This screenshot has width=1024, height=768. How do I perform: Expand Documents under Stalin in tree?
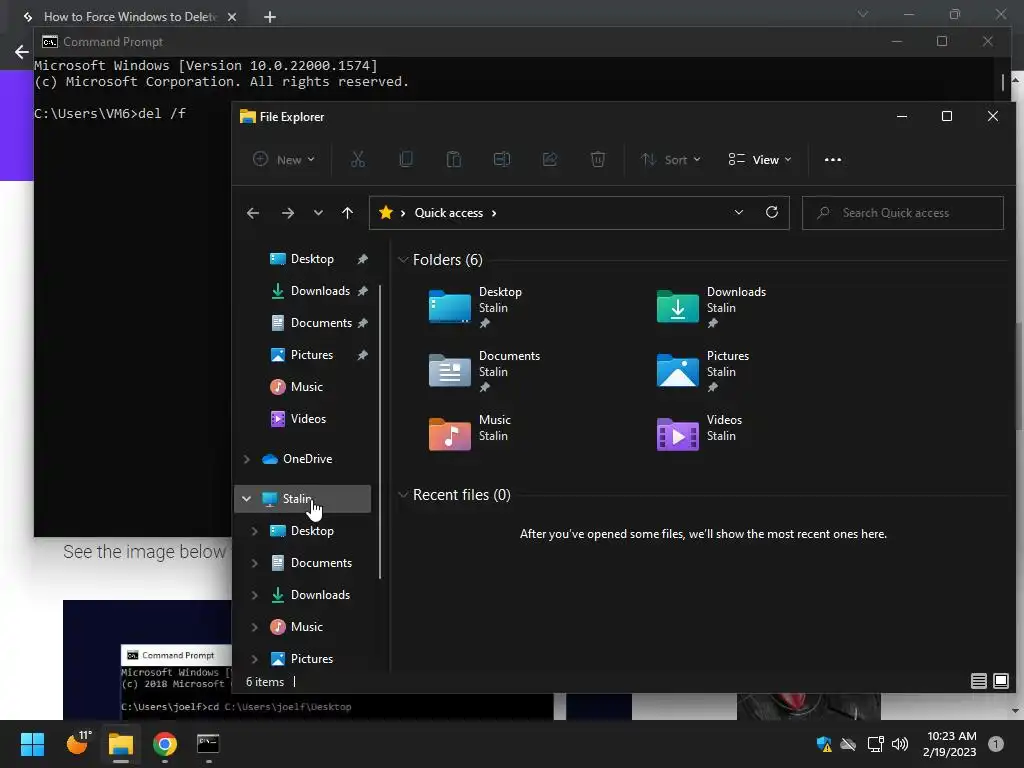[255, 563]
